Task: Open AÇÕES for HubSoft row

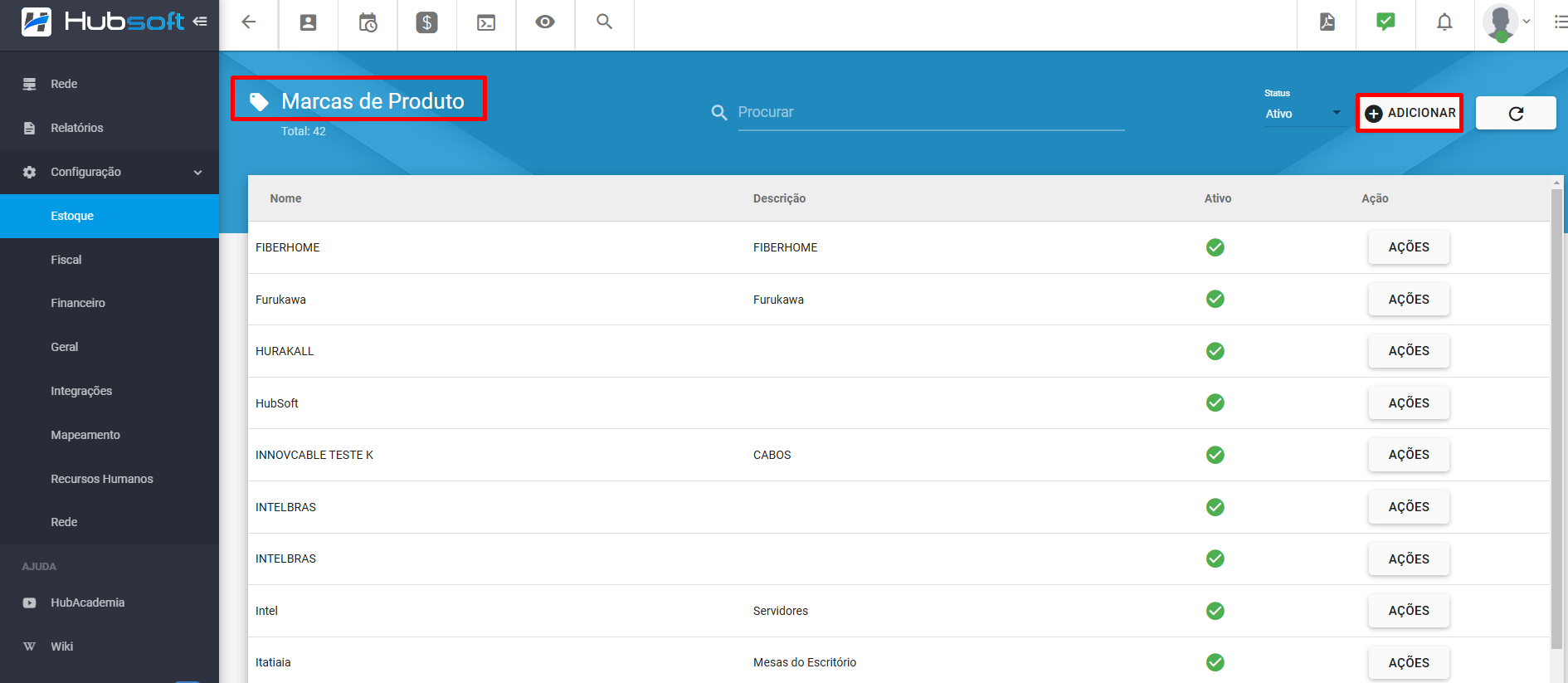Action: pos(1409,403)
